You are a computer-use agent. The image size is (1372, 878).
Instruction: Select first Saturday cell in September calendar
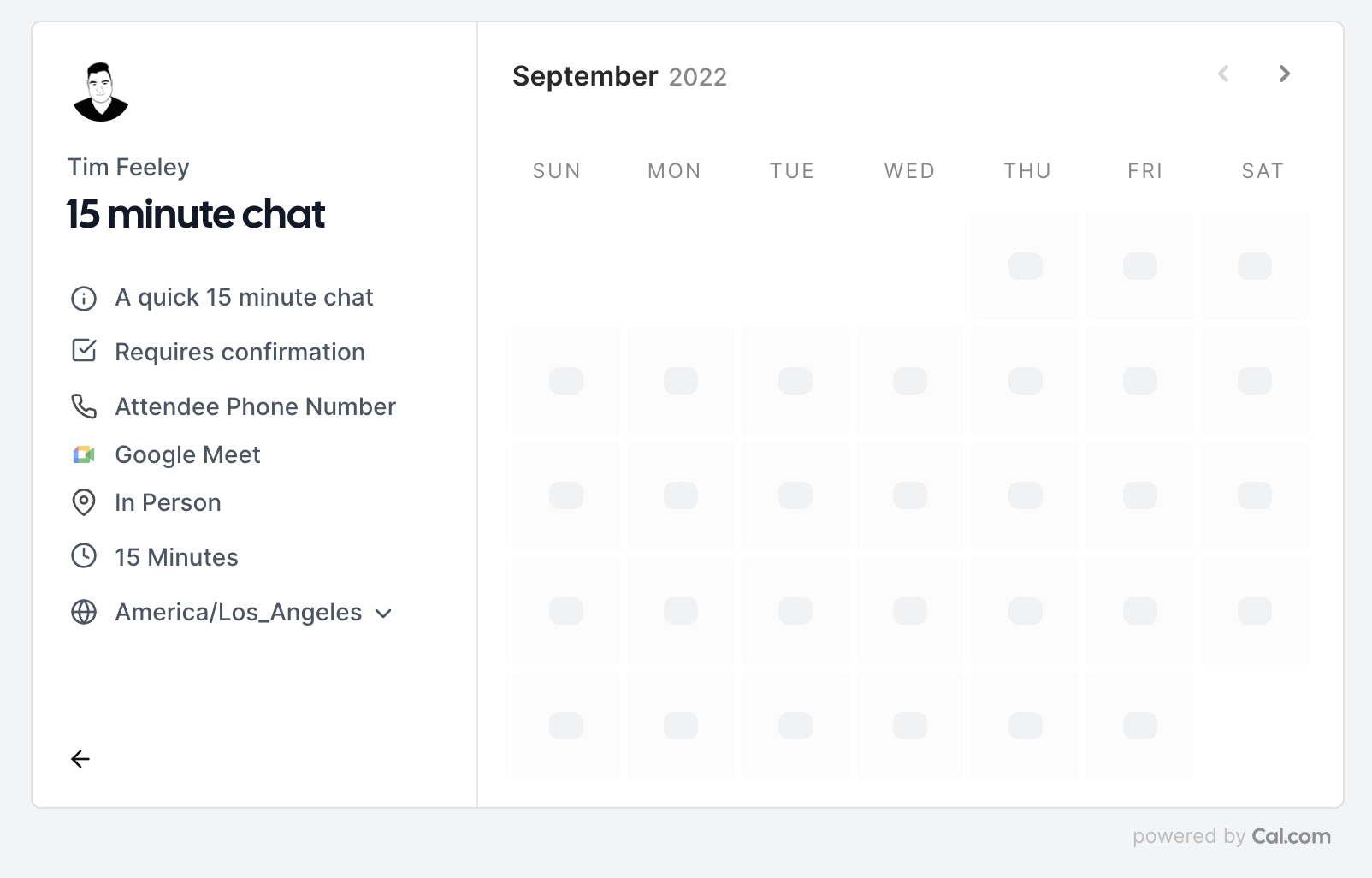tap(1255, 266)
